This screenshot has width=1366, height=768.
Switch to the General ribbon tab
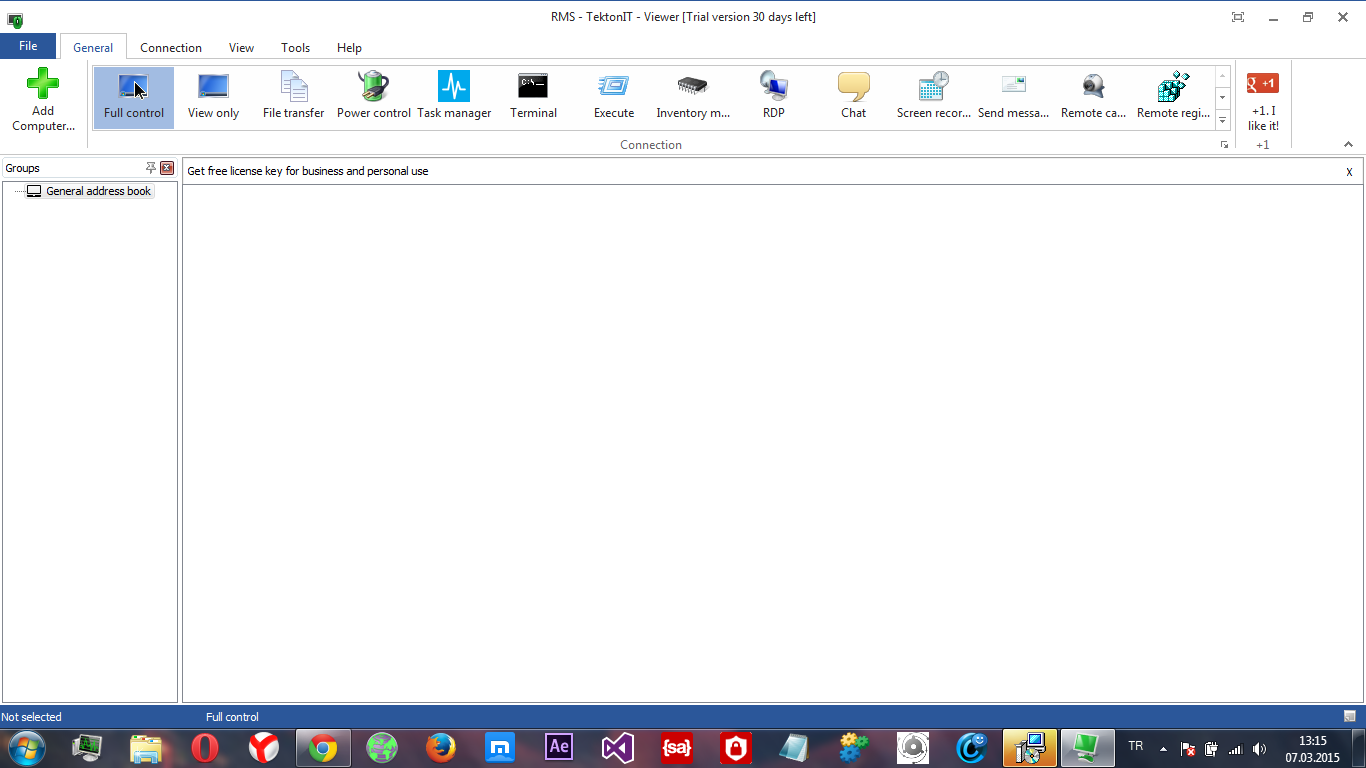pyautogui.click(x=93, y=47)
